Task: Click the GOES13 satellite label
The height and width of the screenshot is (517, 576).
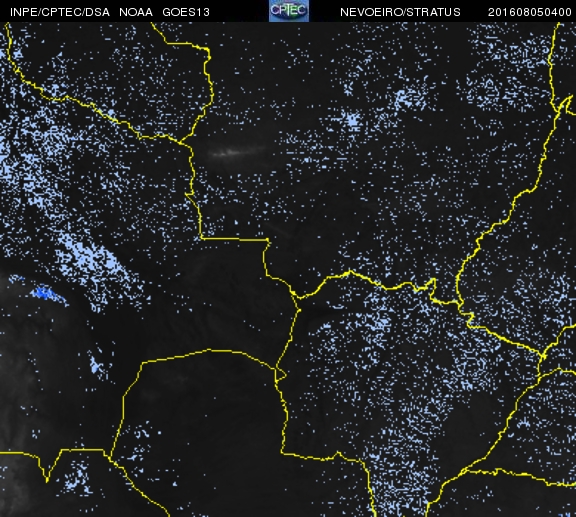Action: tap(186, 12)
